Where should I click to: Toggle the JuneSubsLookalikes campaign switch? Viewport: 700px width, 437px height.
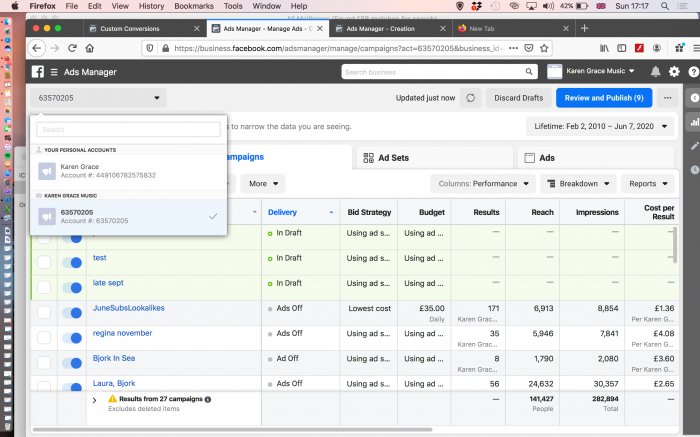pyautogui.click(x=72, y=313)
